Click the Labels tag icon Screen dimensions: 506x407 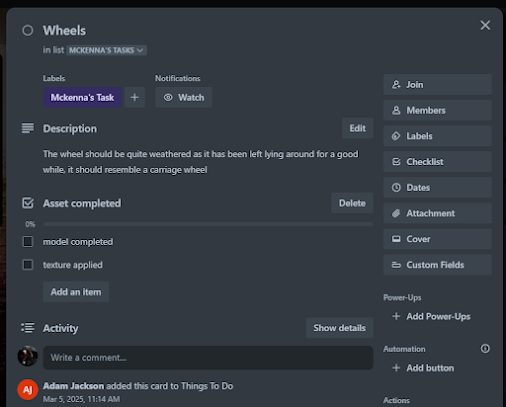(x=396, y=136)
